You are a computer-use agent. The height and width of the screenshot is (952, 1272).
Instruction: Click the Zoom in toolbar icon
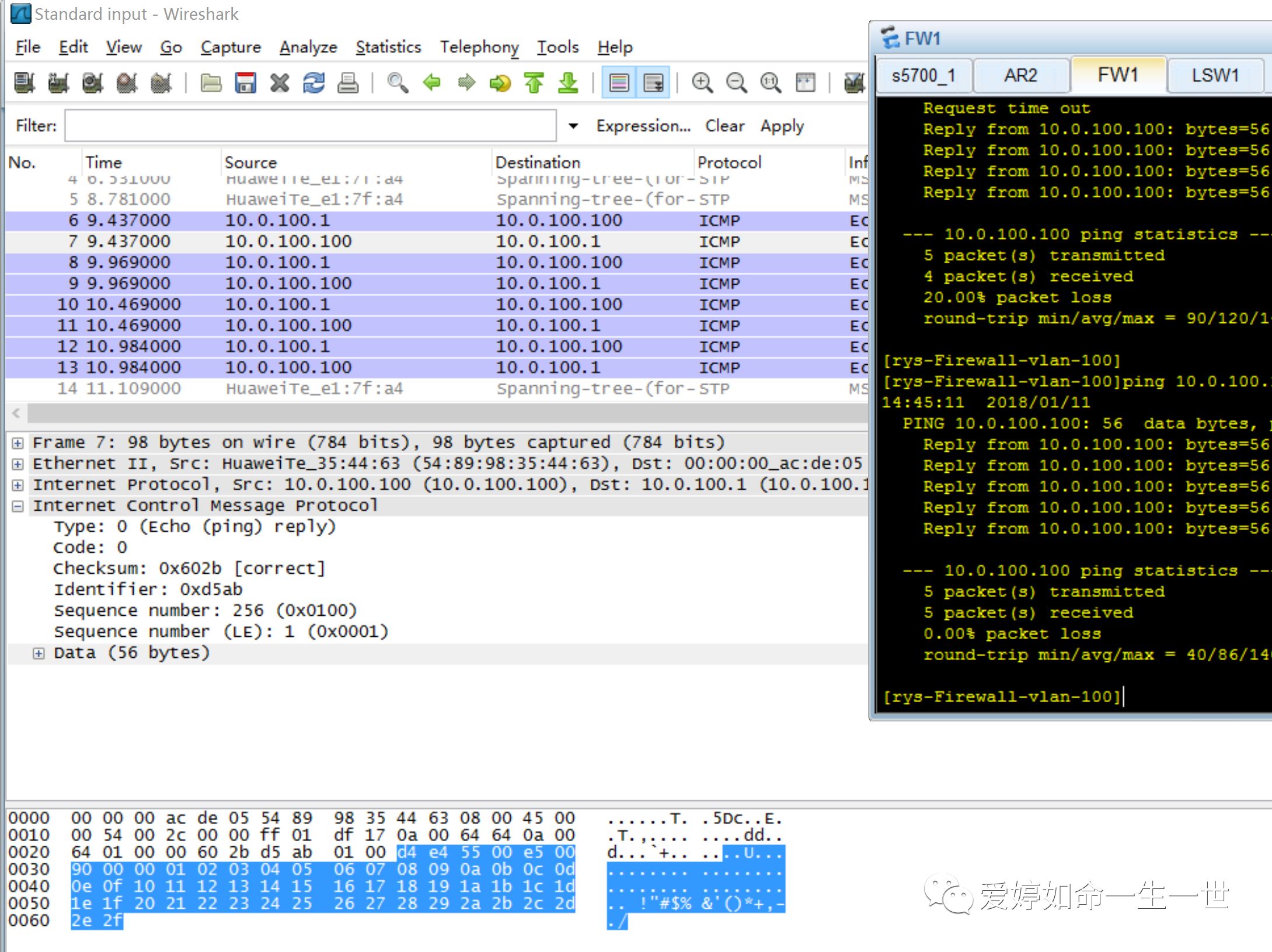702,83
